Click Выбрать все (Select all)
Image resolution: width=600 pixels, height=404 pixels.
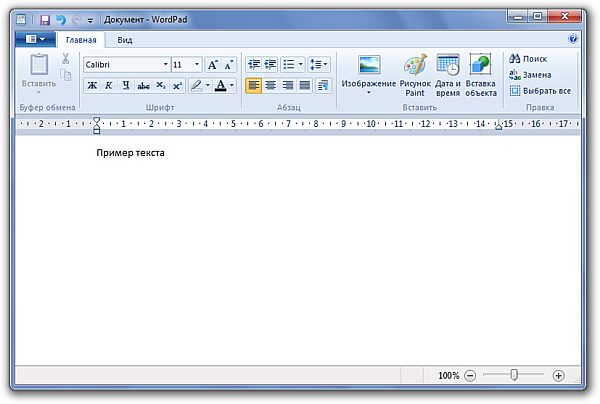(540, 91)
